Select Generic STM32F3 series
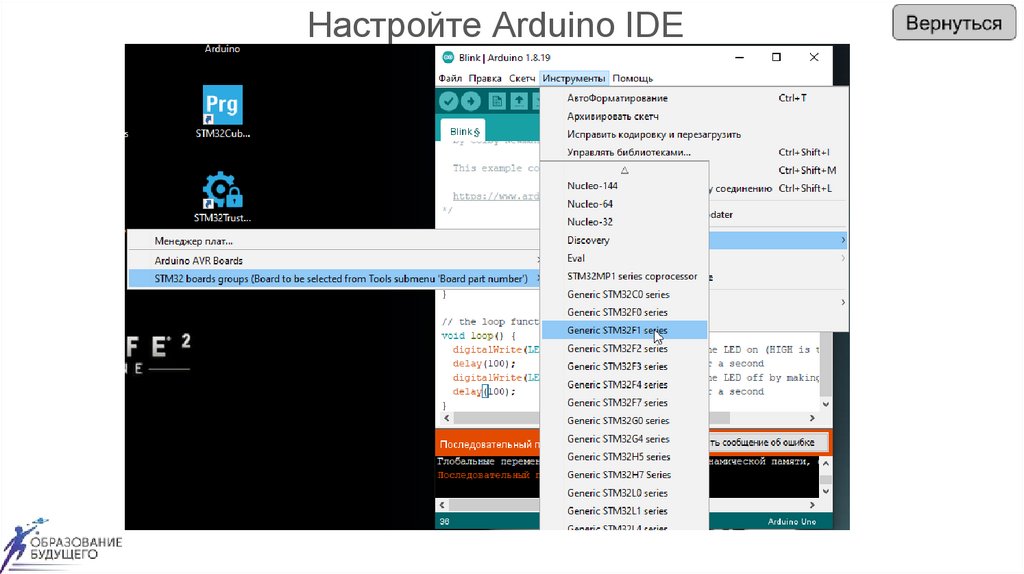This screenshot has height=574, width=1024. (624, 366)
